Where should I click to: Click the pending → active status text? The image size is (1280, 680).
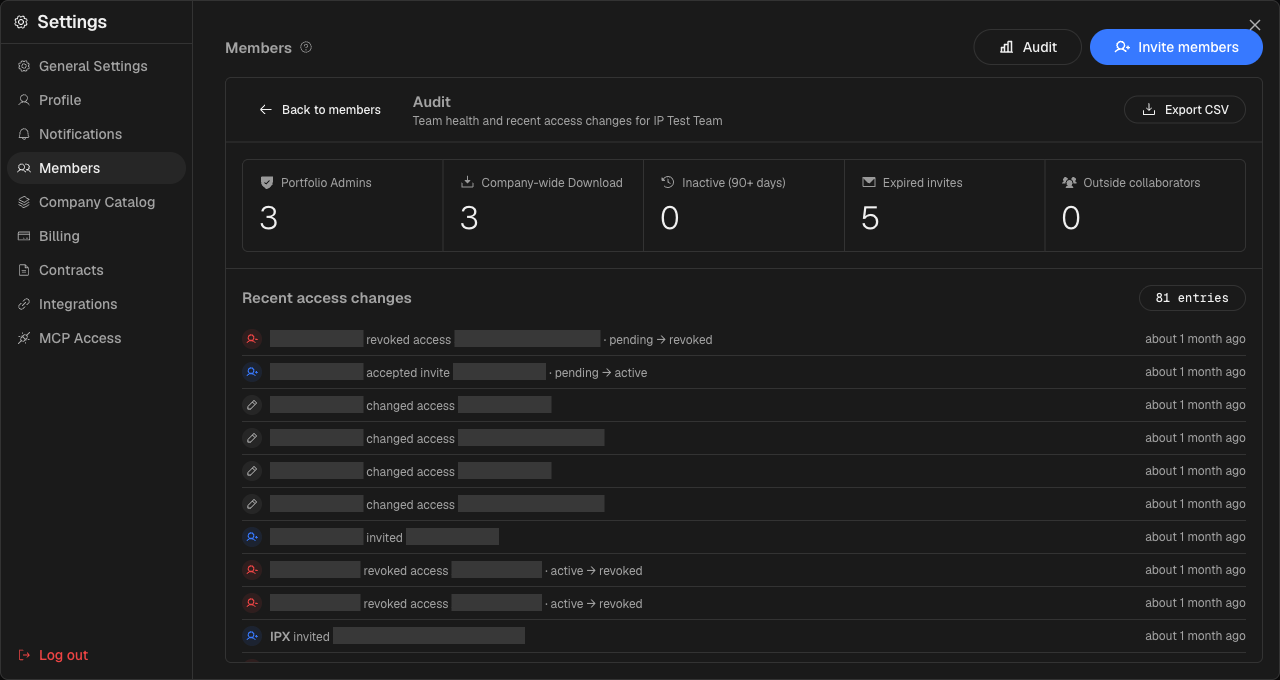point(601,373)
